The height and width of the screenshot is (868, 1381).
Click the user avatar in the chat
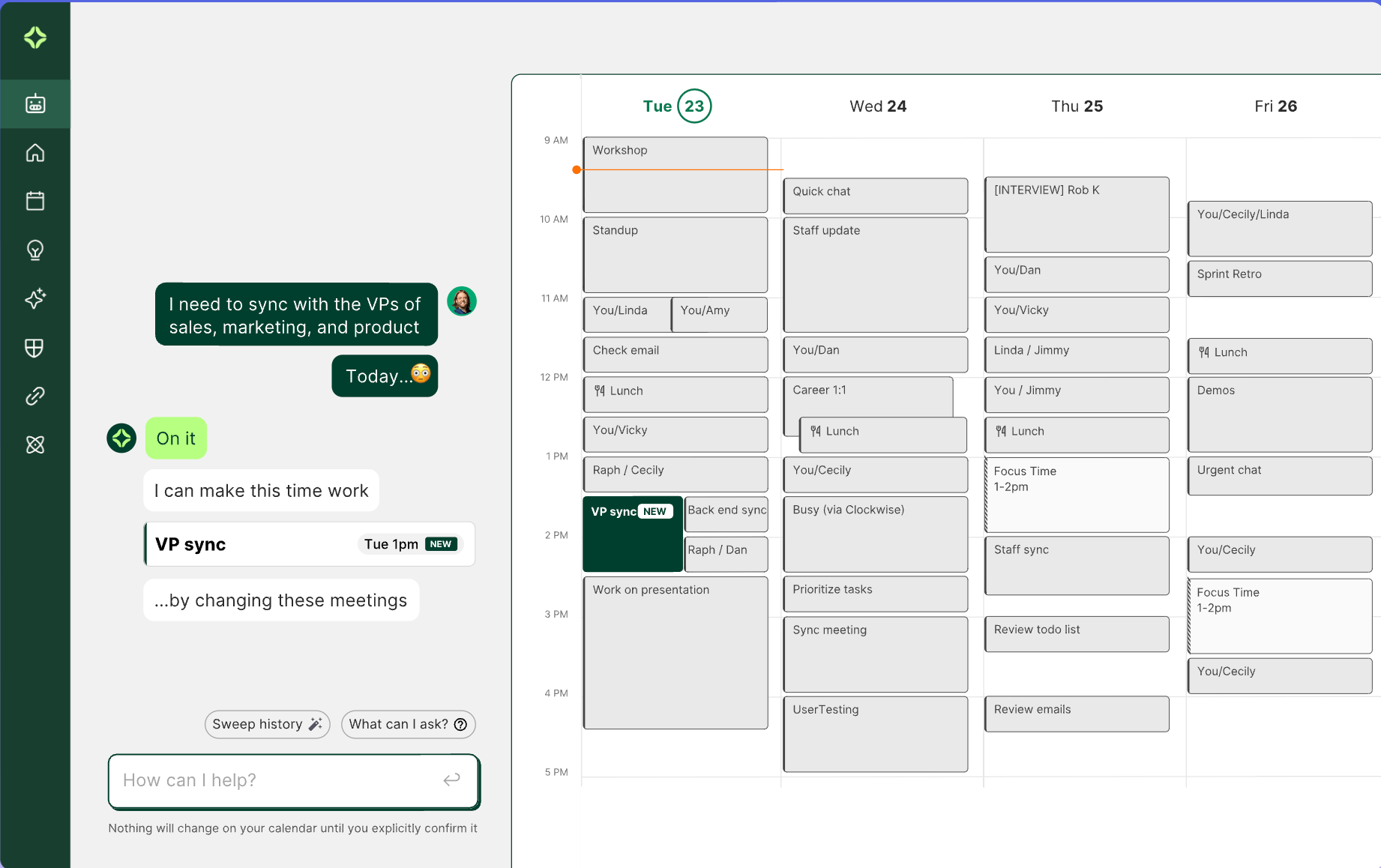pyautogui.click(x=462, y=301)
